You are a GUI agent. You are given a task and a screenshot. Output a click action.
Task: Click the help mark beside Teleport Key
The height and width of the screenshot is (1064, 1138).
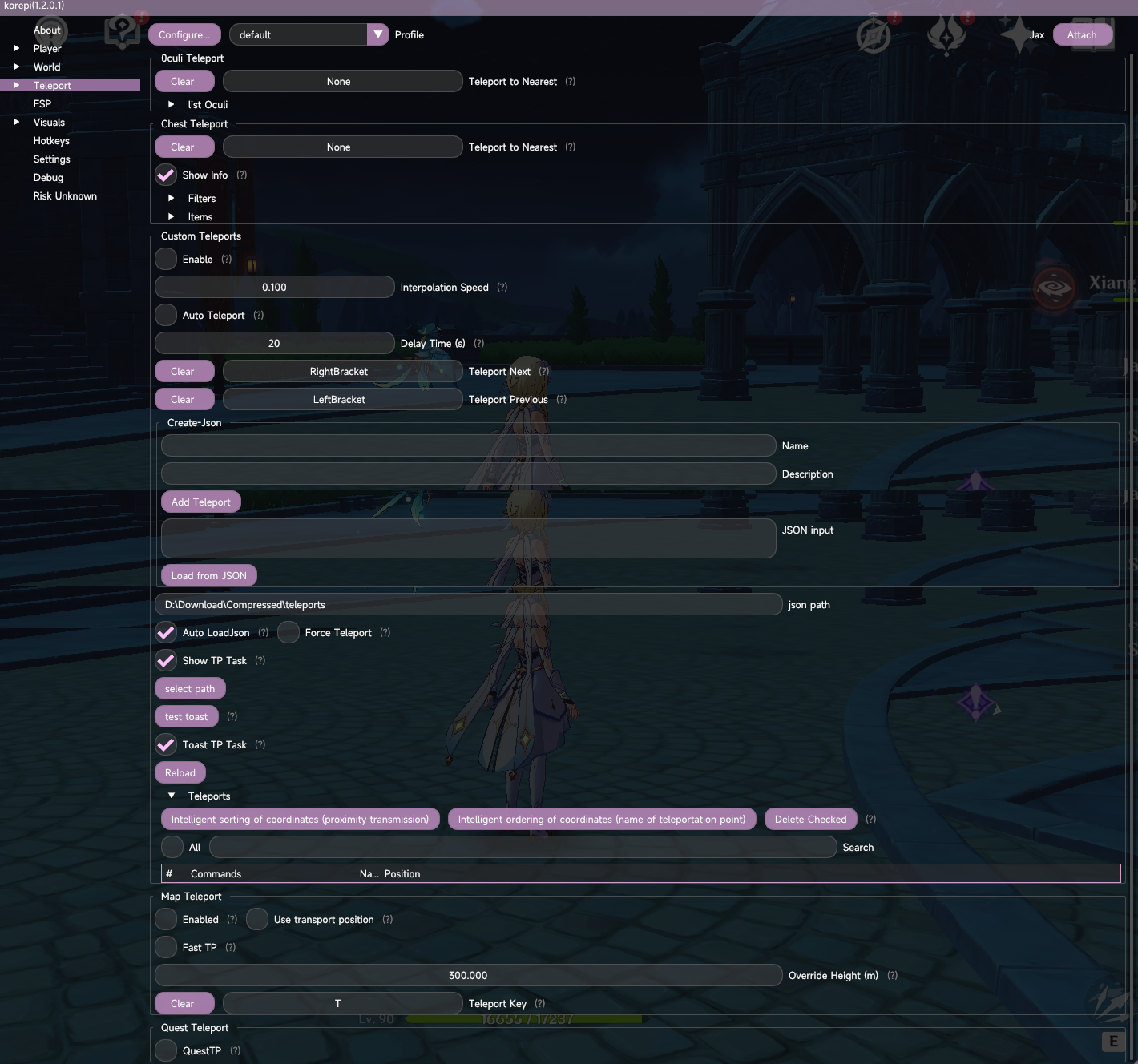click(540, 1004)
